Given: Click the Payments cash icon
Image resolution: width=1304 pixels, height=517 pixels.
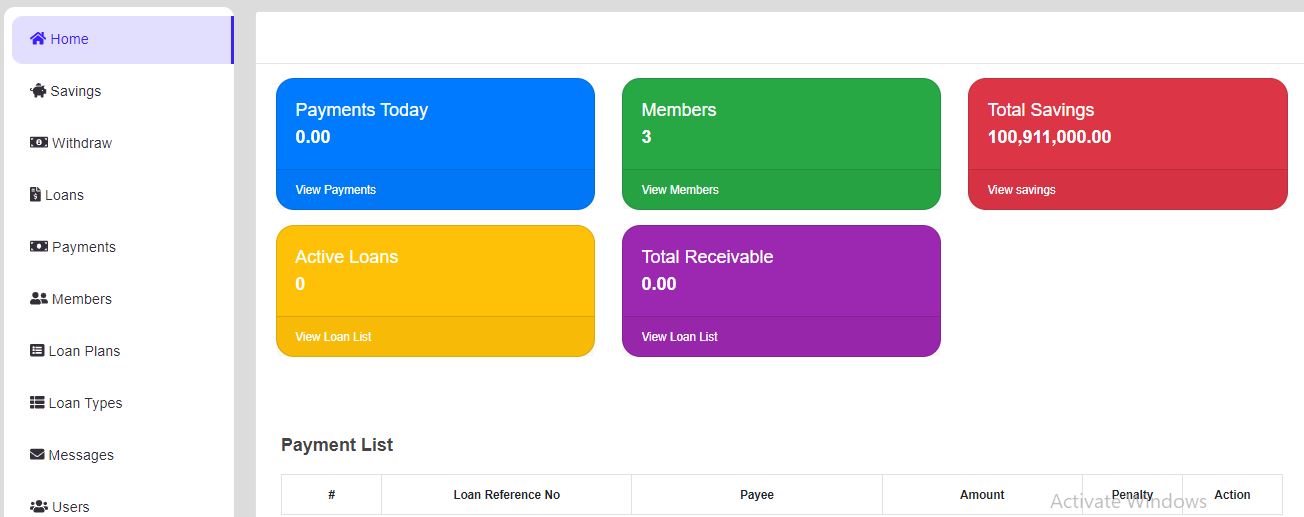Looking at the screenshot, I should click(39, 247).
